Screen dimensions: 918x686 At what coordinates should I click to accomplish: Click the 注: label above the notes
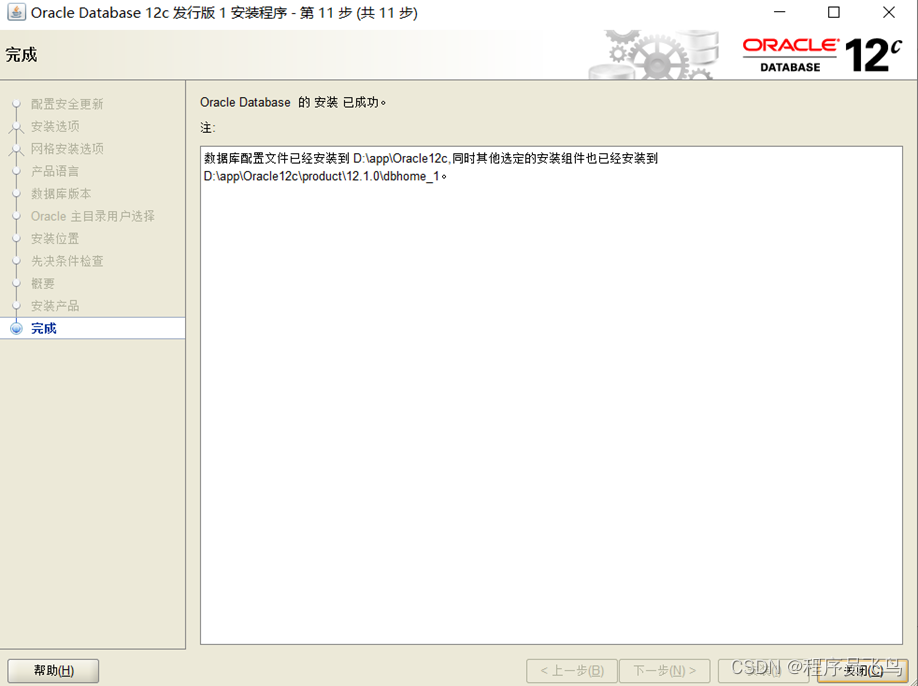click(x=207, y=128)
